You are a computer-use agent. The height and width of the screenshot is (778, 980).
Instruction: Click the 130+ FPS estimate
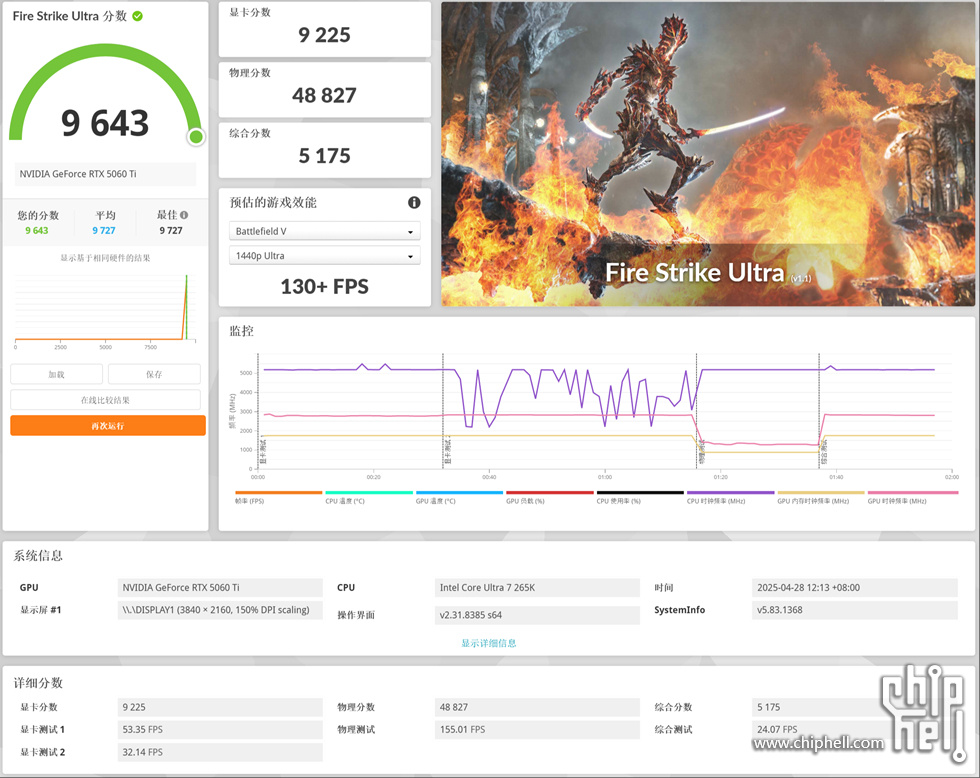(x=324, y=286)
